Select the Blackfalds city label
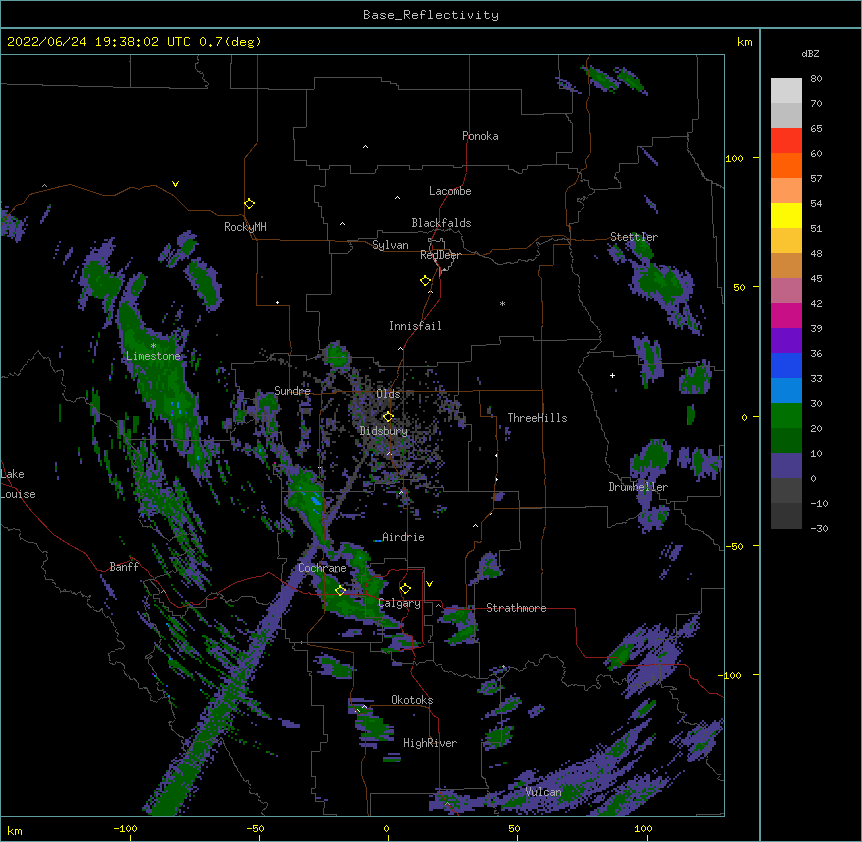 [x=441, y=223]
